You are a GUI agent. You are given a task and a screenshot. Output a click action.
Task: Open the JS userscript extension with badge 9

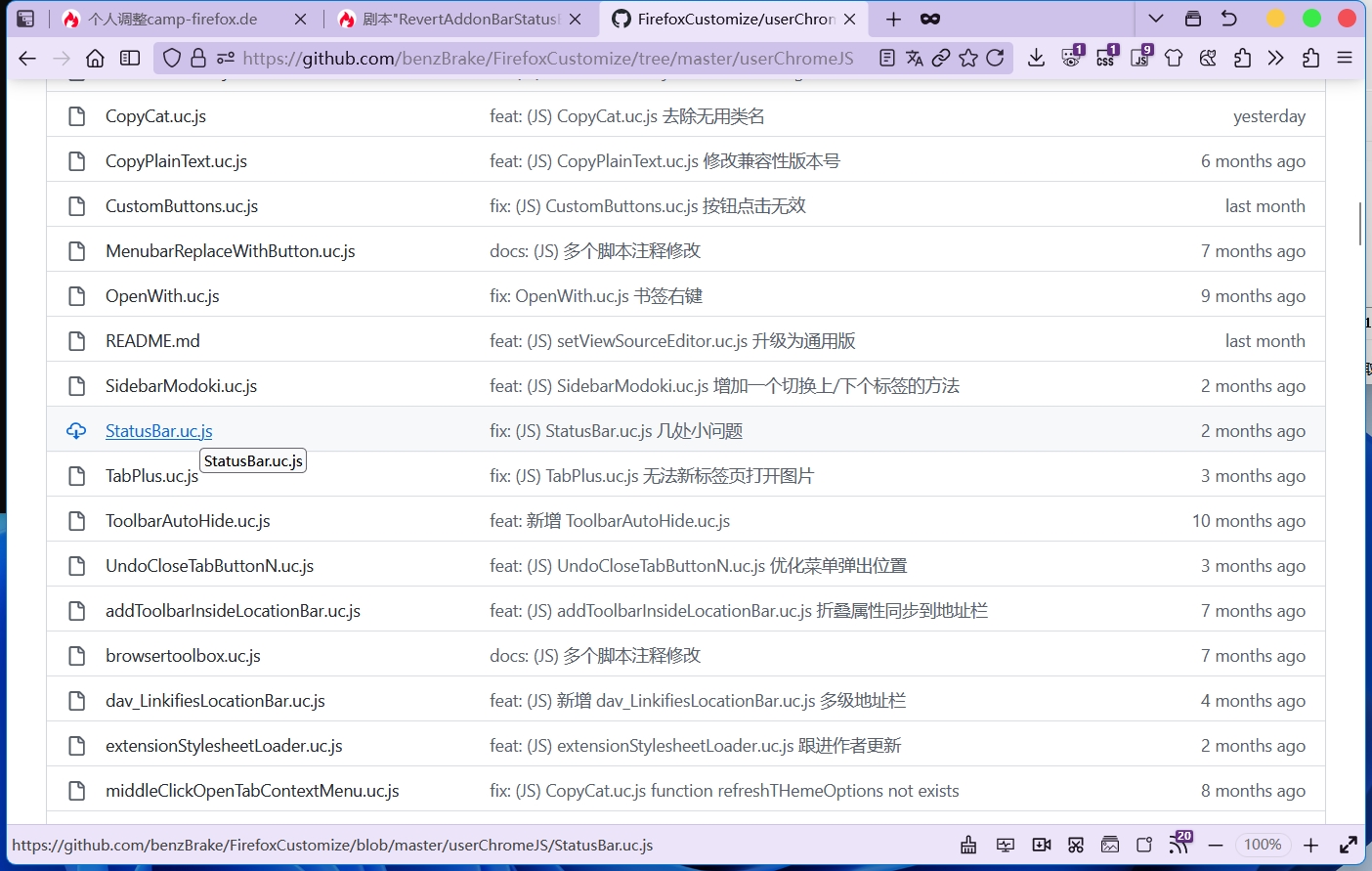(1140, 57)
